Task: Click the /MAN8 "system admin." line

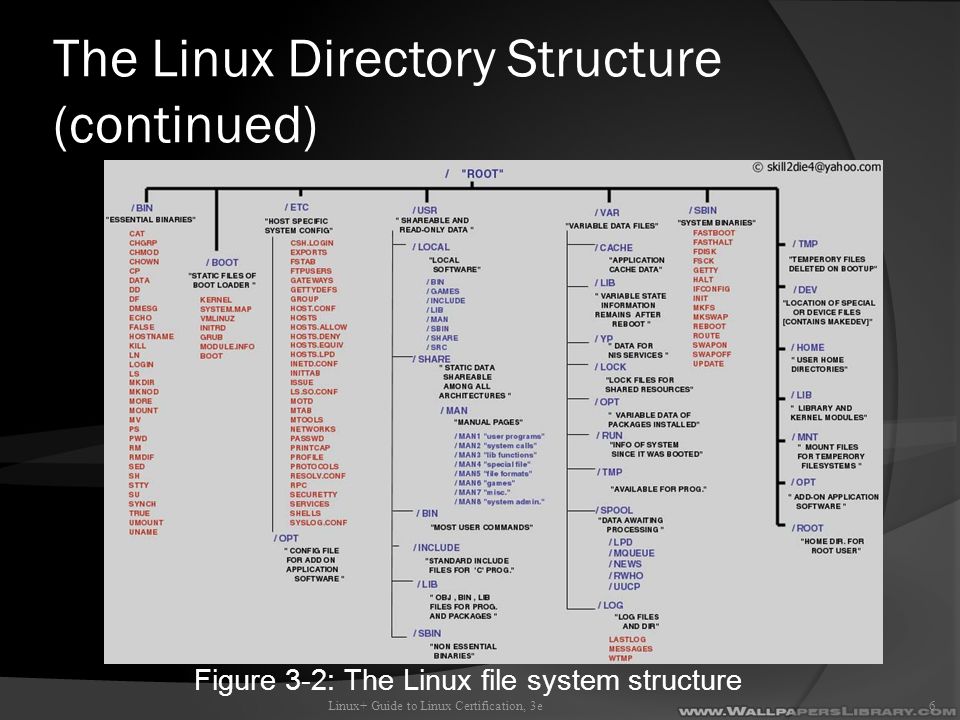Action: coord(499,501)
